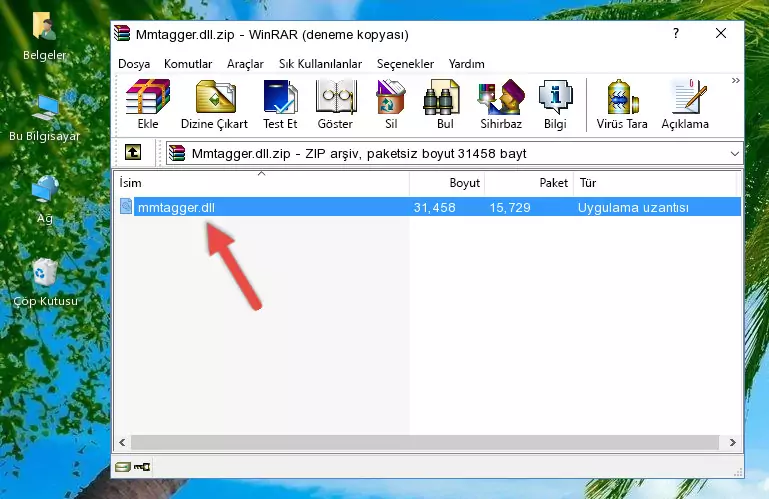Go up one folder level
This screenshot has height=499, width=769.
point(133,153)
